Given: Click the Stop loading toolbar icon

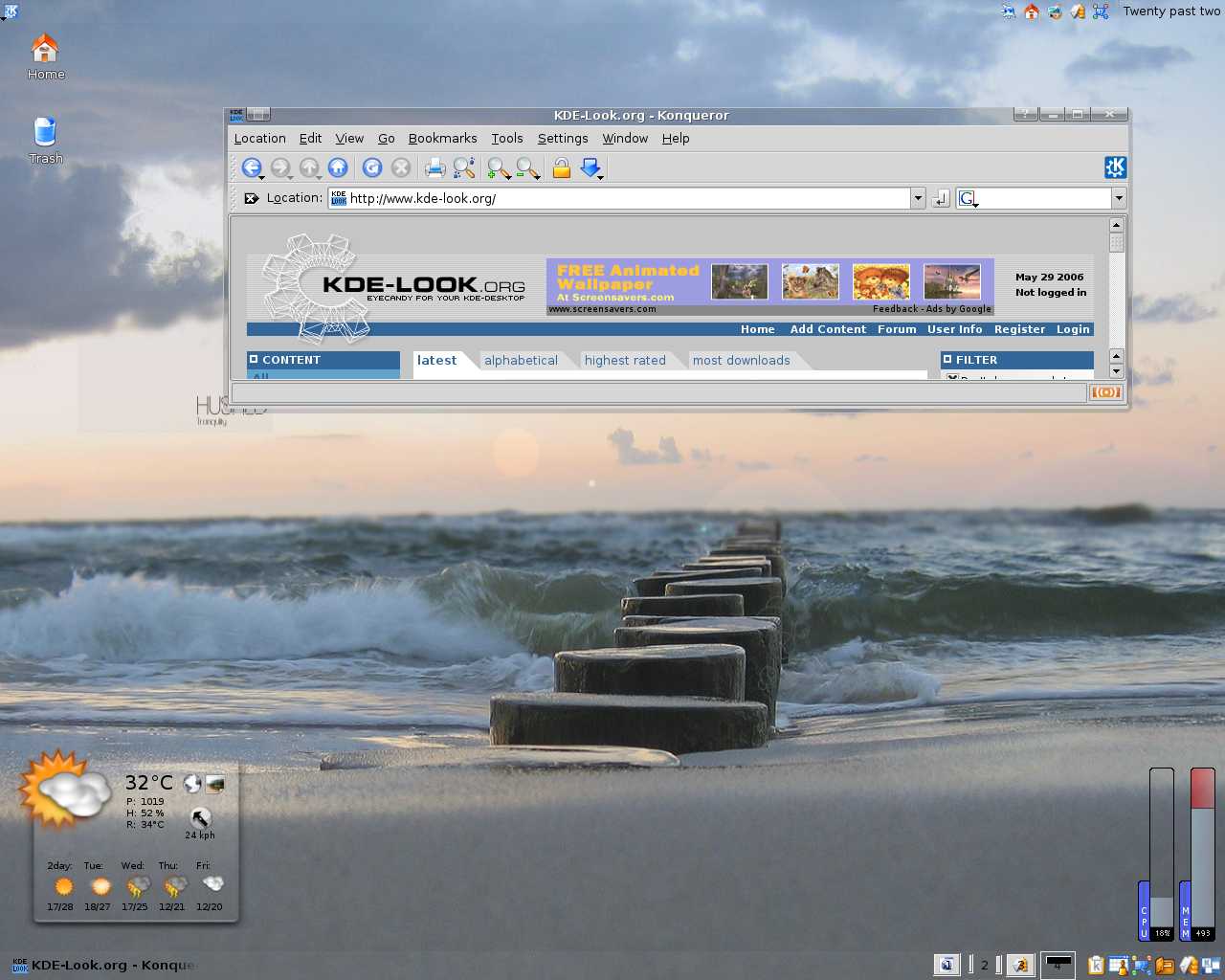Looking at the screenshot, I should point(402,168).
